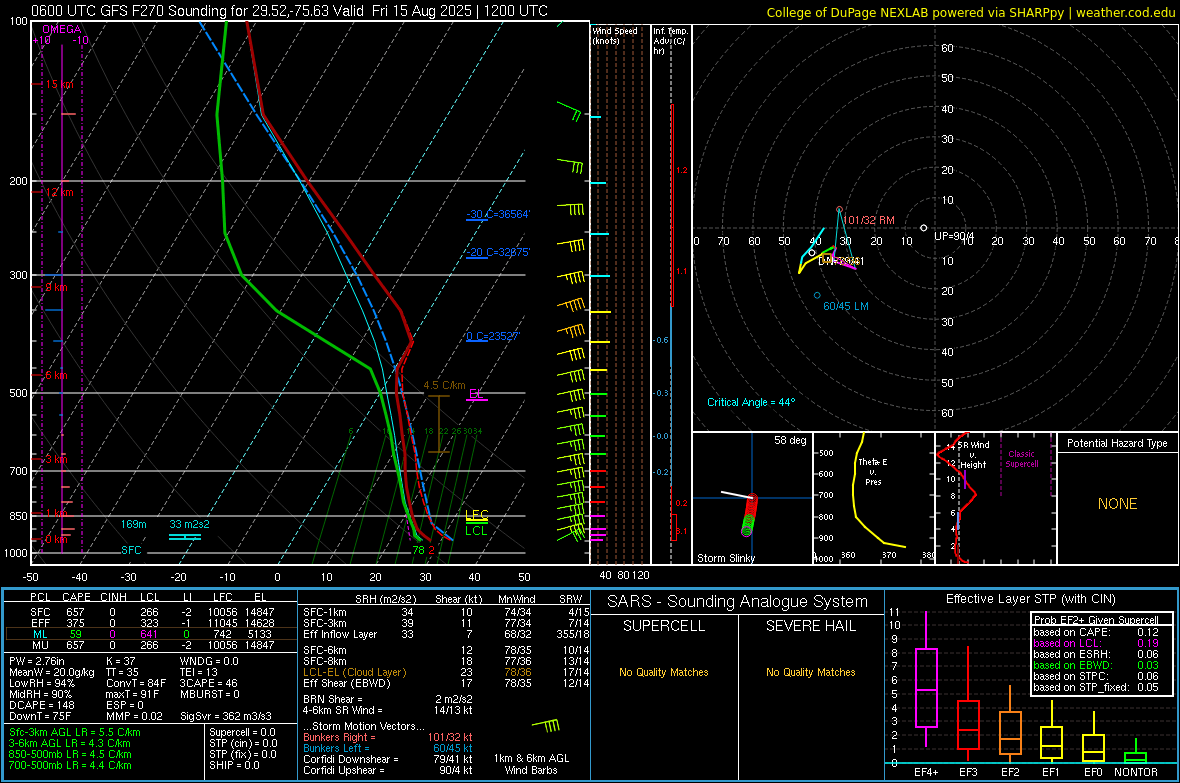
Task: Click the -30 C=36564' height label
Action: pos(497,214)
